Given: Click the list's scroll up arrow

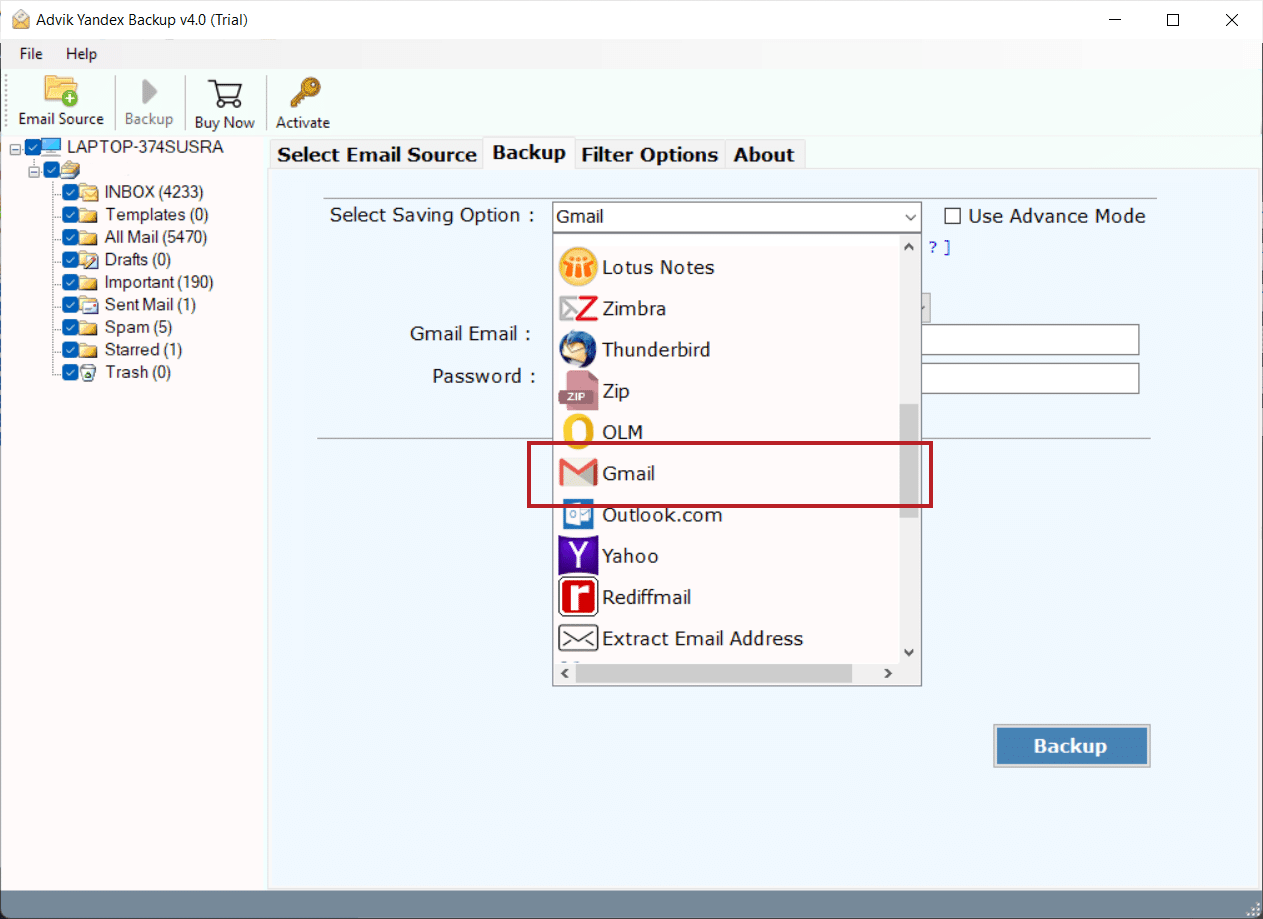Looking at the screenshot, I should [x=909, y=246].
